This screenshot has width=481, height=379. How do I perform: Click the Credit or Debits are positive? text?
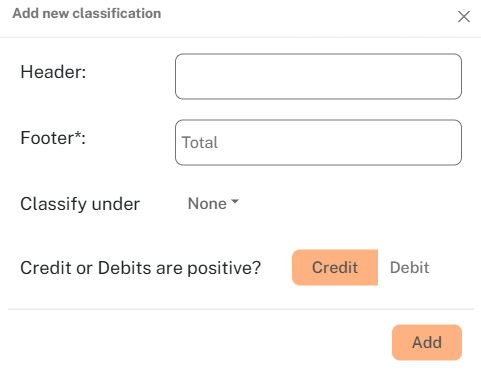pos(140,268)
